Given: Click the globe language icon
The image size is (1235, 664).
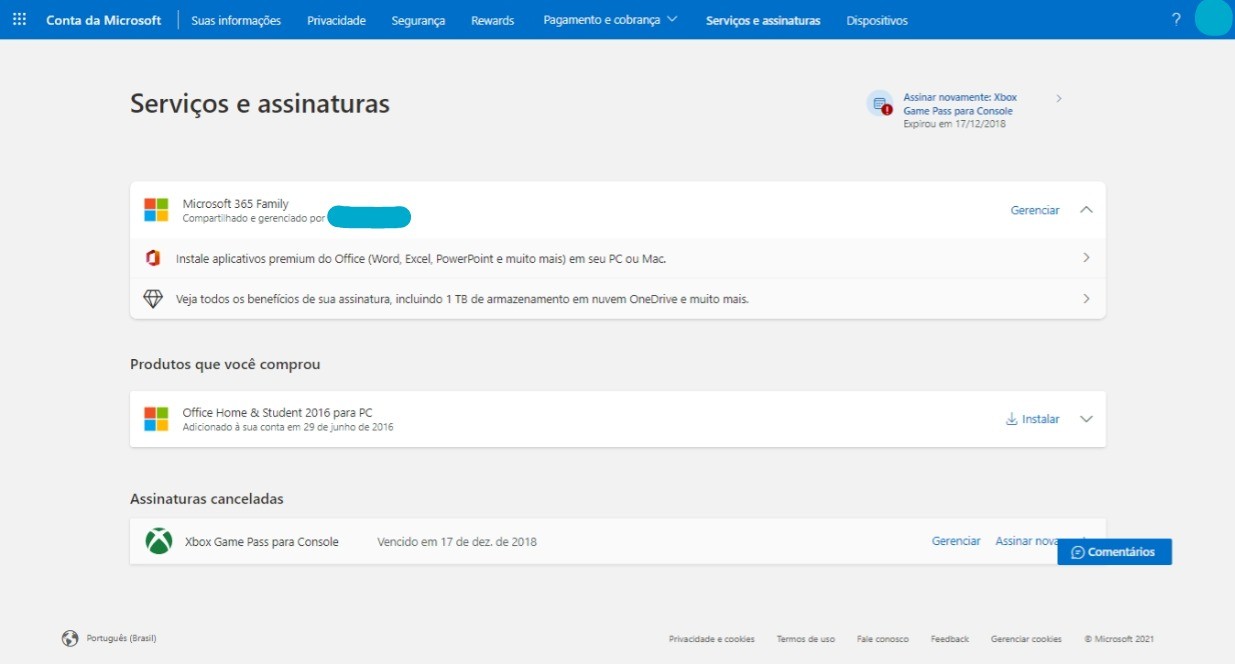Looking at the screenshot, I should pos(70,638).
